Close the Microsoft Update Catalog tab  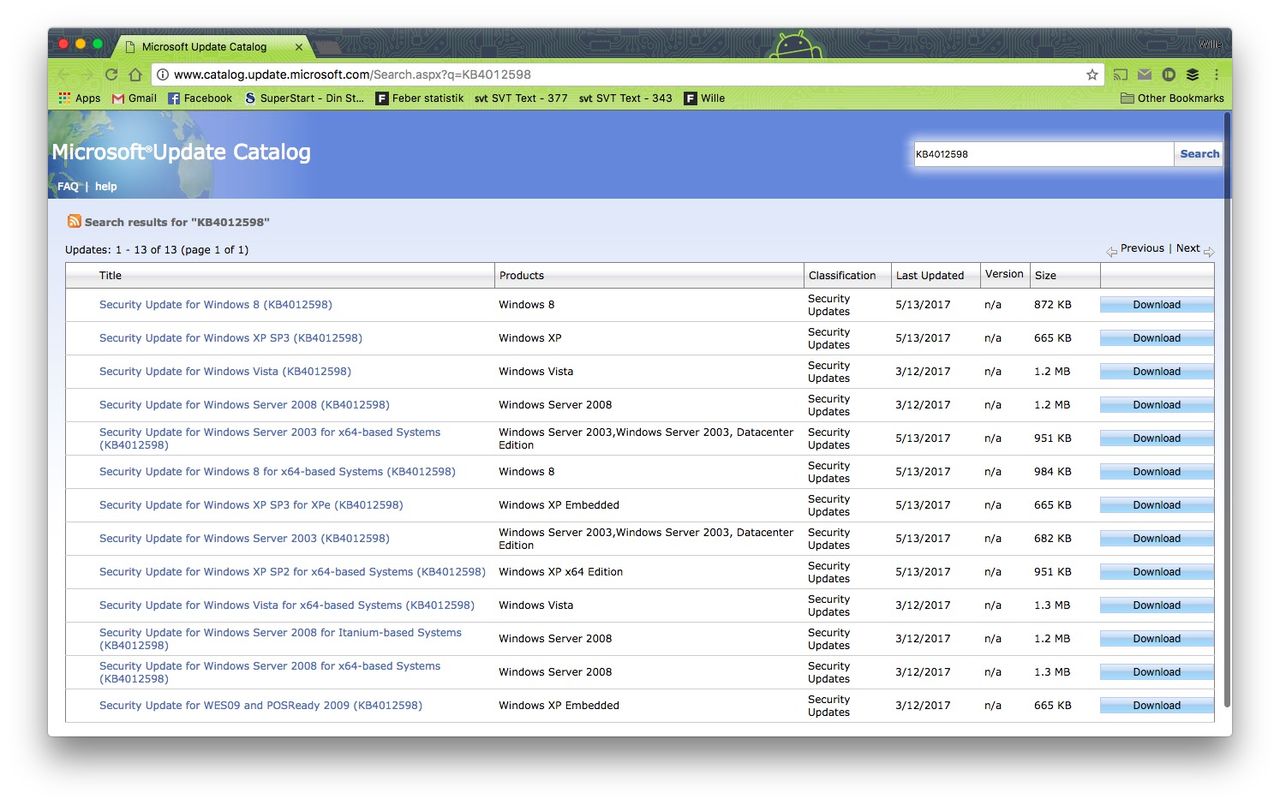point(299,47)
